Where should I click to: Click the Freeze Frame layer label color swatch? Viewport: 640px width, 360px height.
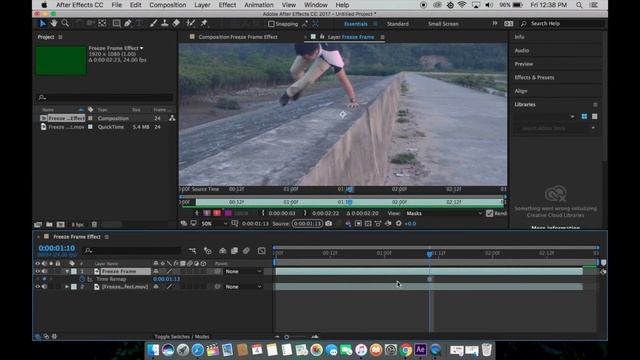[74, 271]
